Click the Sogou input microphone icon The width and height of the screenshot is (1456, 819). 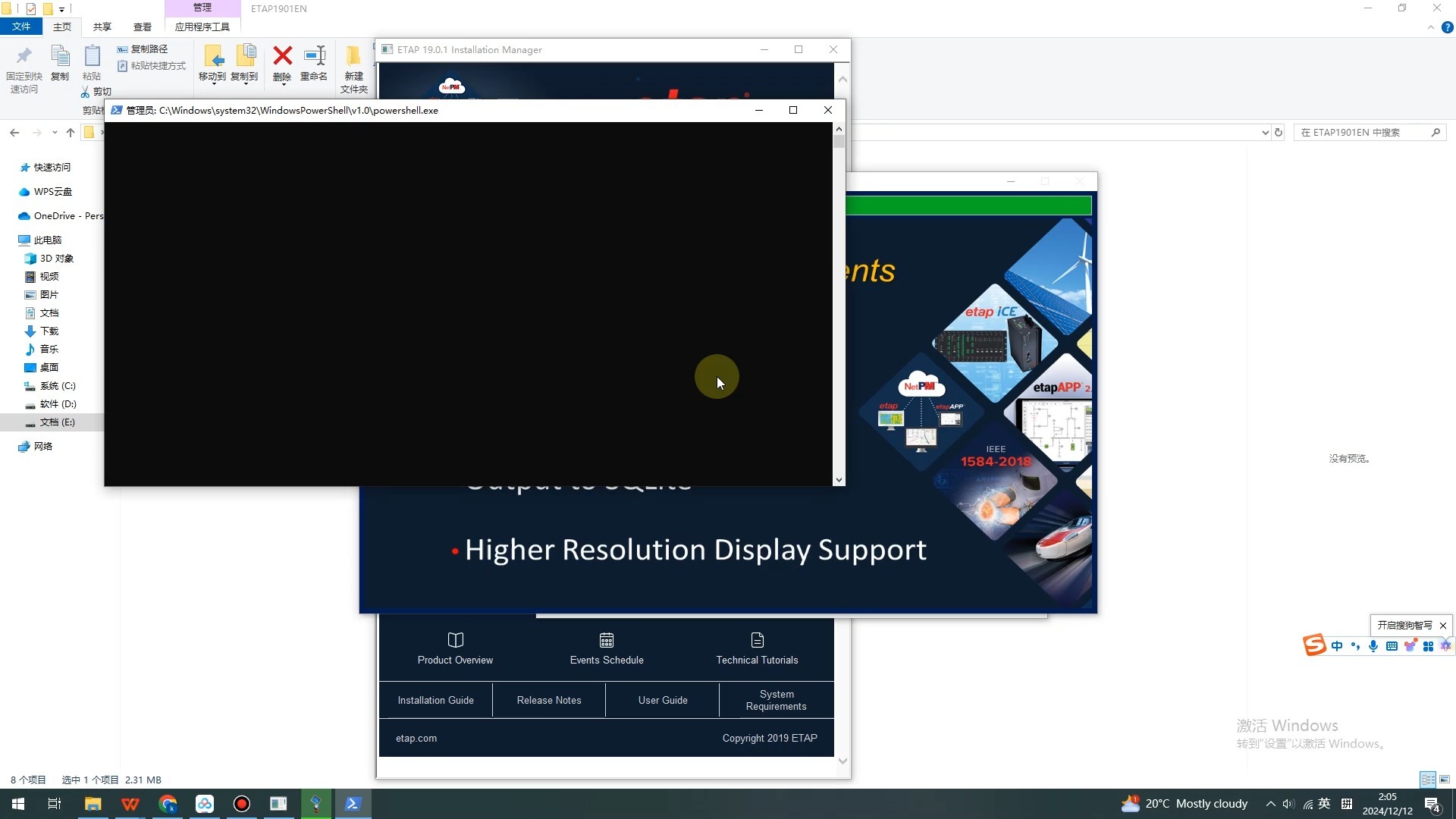(1373, 646)
